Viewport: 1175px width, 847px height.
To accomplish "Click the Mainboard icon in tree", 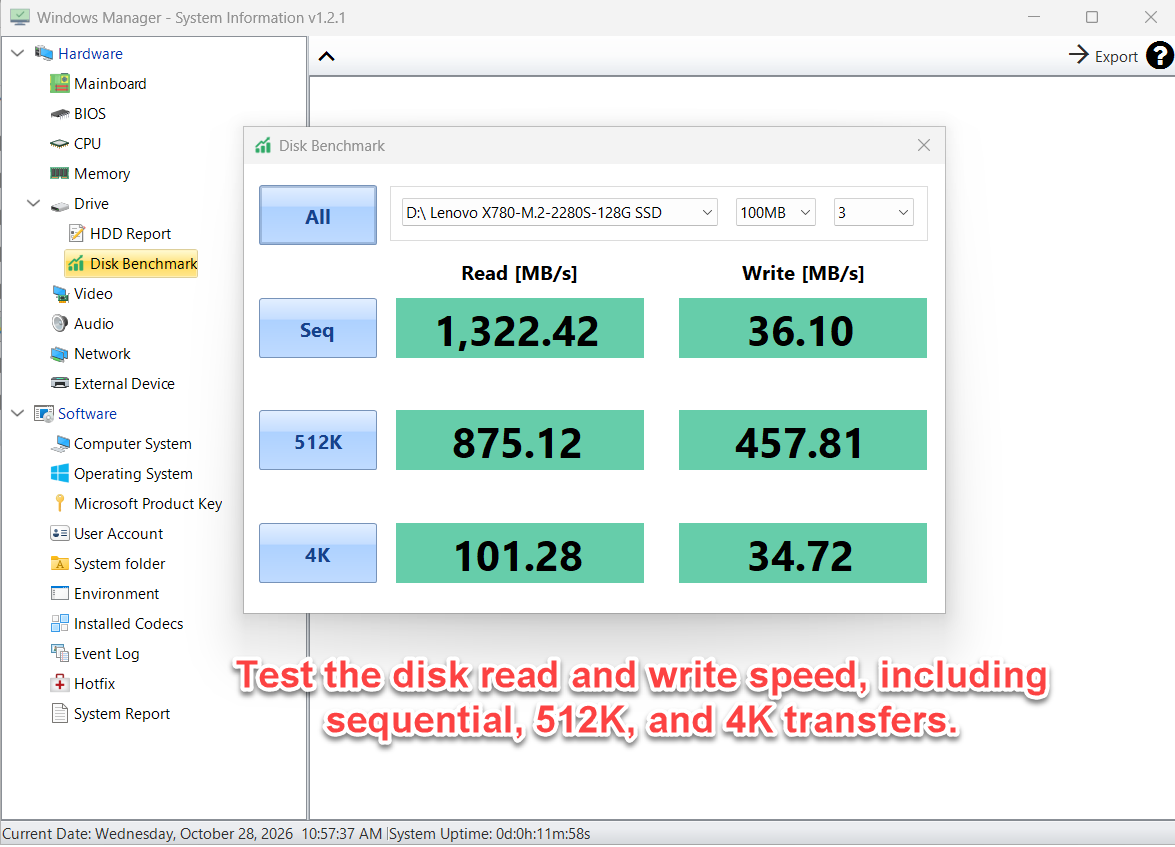I will (x=59, y=83).
